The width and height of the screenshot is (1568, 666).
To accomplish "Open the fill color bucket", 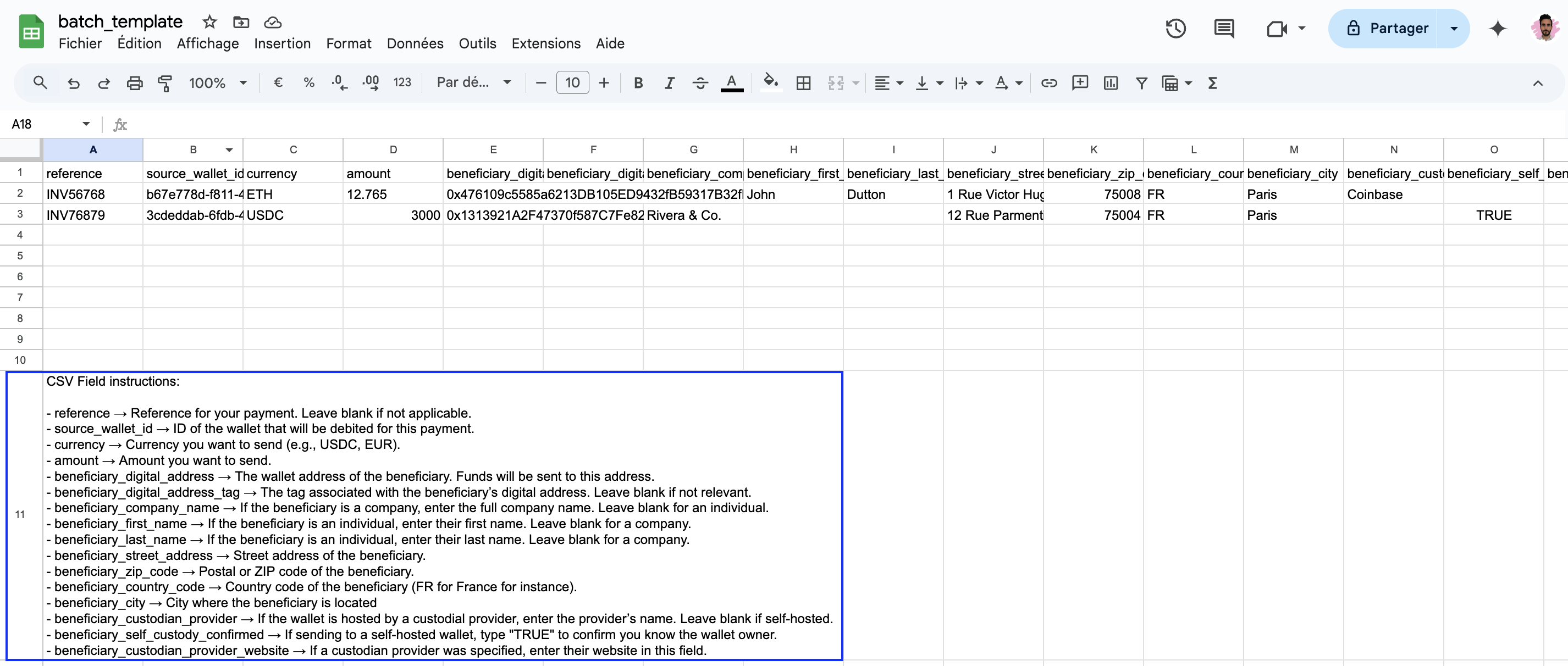I will coord(771,81).
